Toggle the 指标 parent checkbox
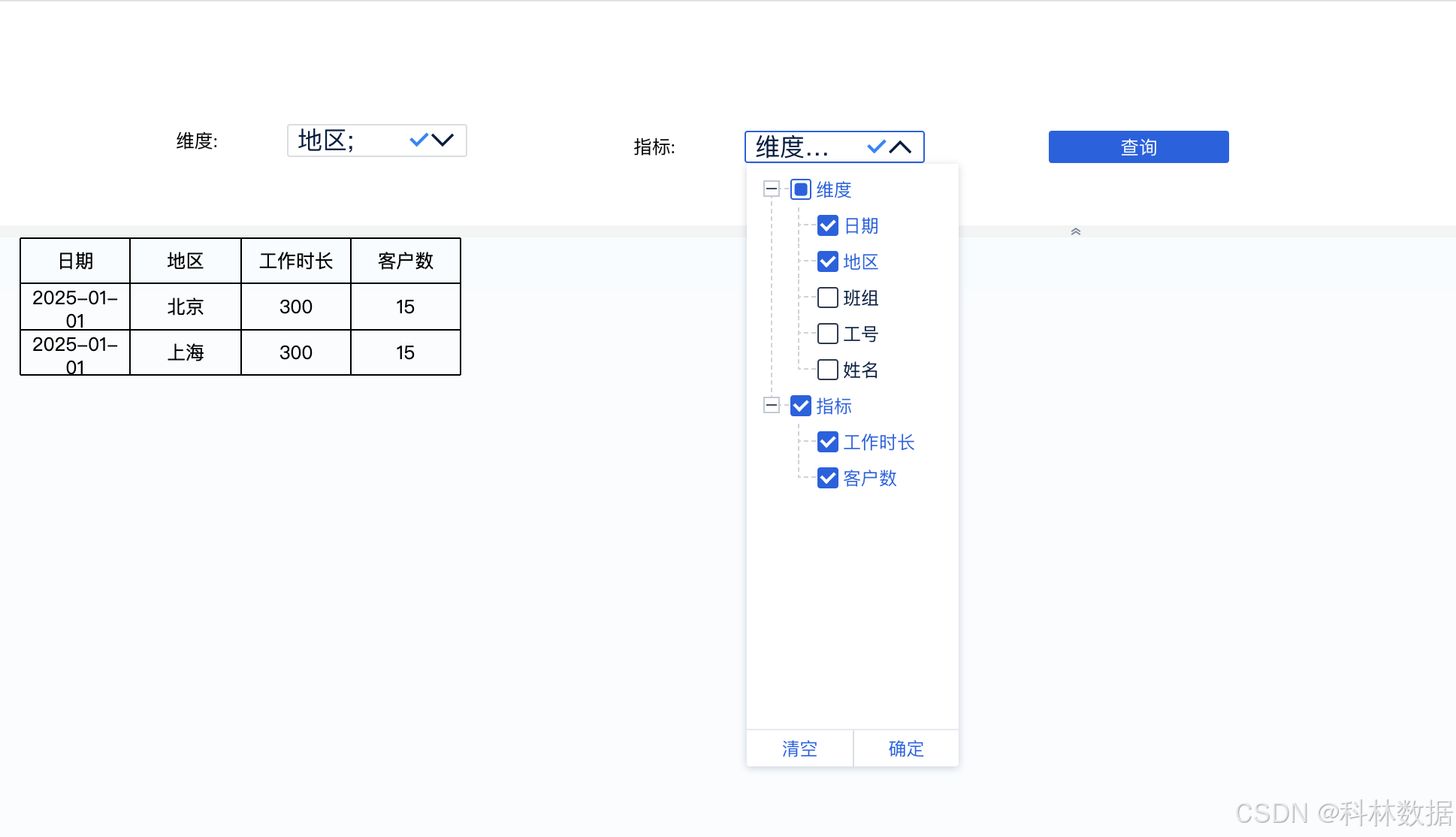 click(x=801, y=406)
